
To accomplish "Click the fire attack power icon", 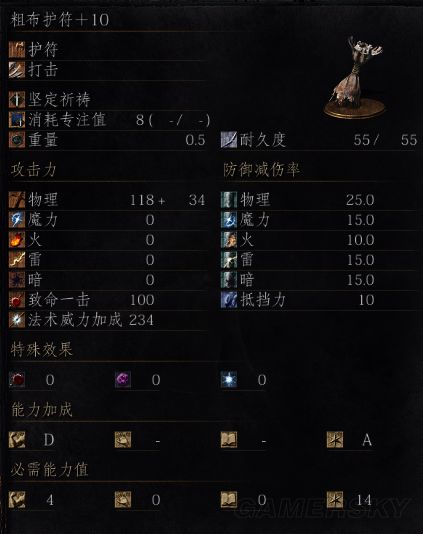I will click(x=17, y=240).
